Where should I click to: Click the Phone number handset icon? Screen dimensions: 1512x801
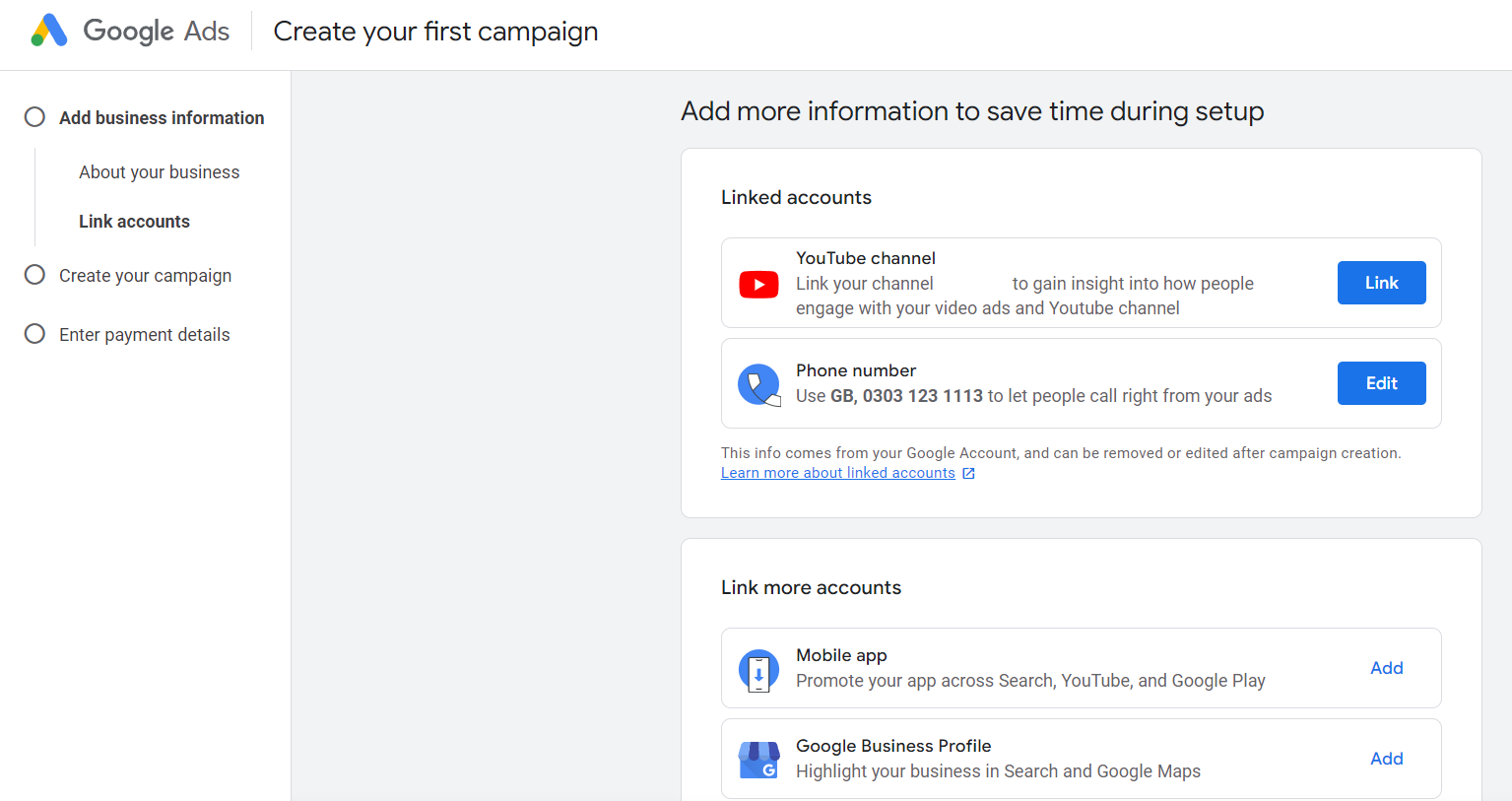tap(758, 385)
